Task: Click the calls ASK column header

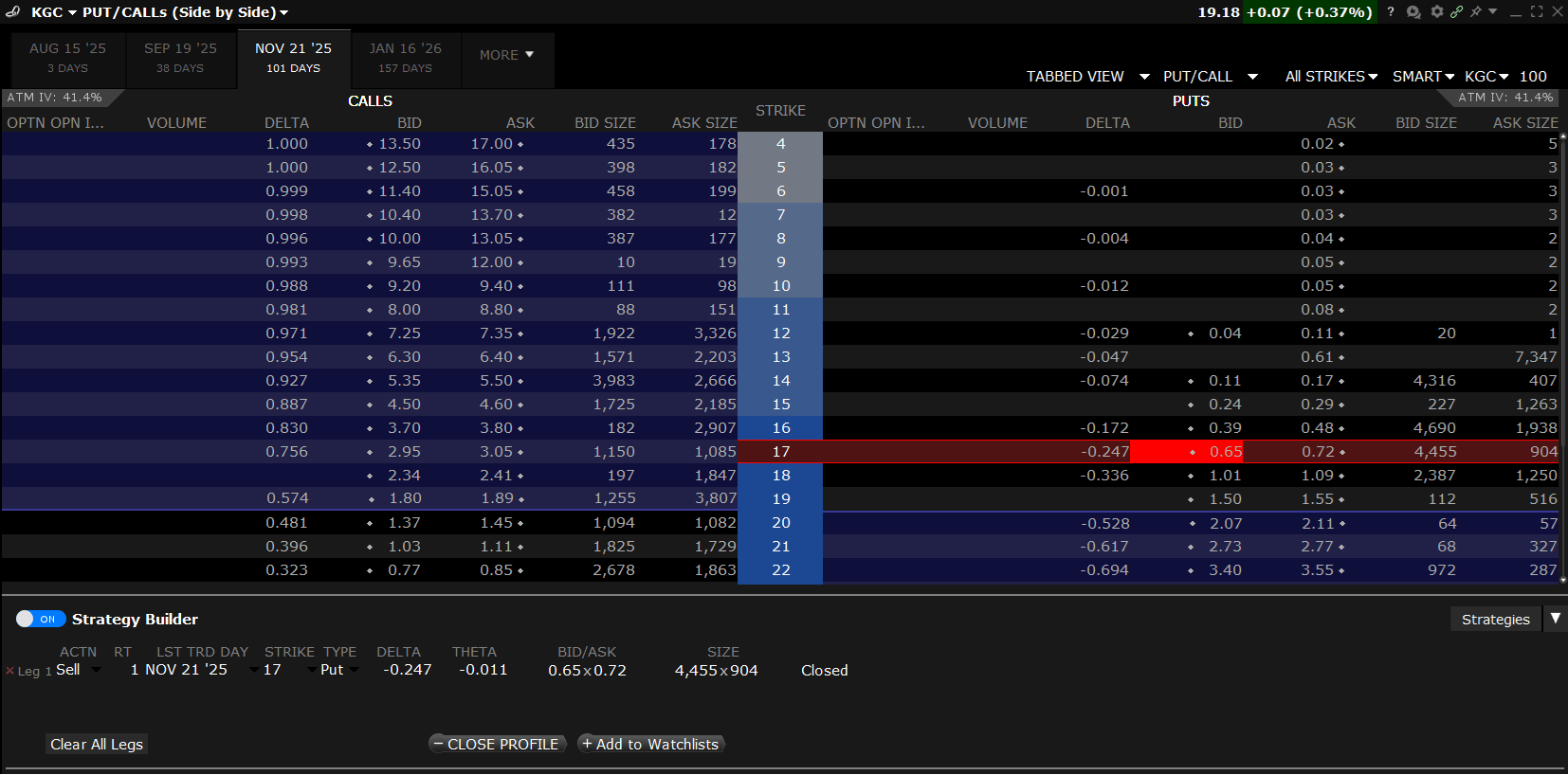Action: pos(520,123)
